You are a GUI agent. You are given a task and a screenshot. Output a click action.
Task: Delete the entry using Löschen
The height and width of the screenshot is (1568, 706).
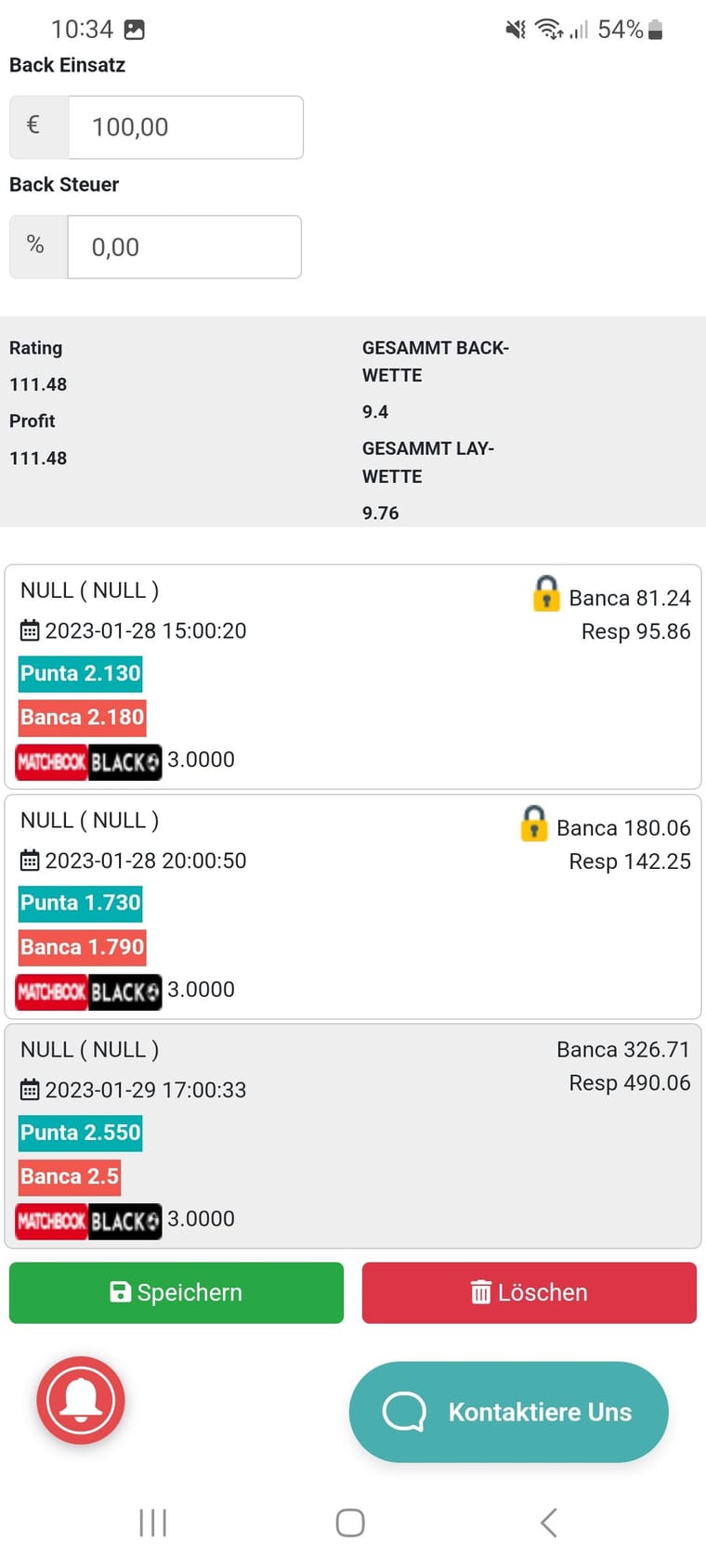529,1292
